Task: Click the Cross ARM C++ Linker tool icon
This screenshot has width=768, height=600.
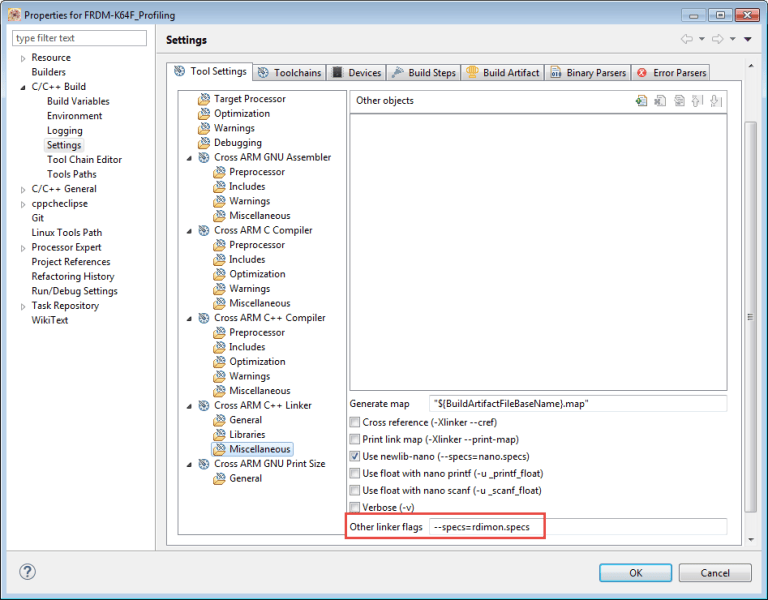Action: [x=204, y=406]
